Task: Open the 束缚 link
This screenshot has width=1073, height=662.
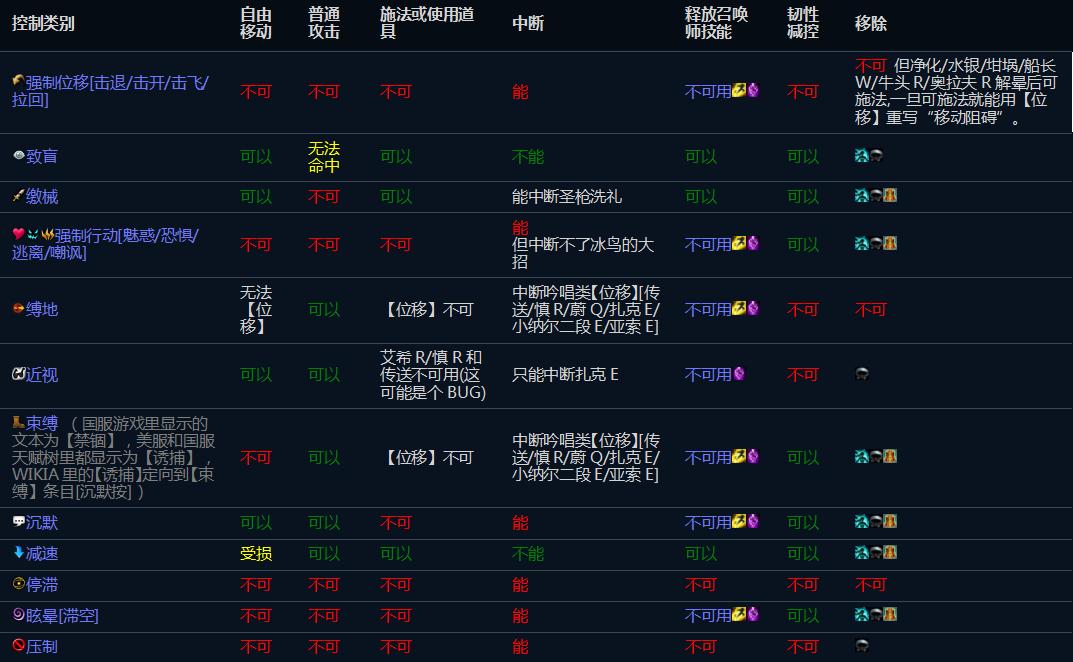Action: 42,424
